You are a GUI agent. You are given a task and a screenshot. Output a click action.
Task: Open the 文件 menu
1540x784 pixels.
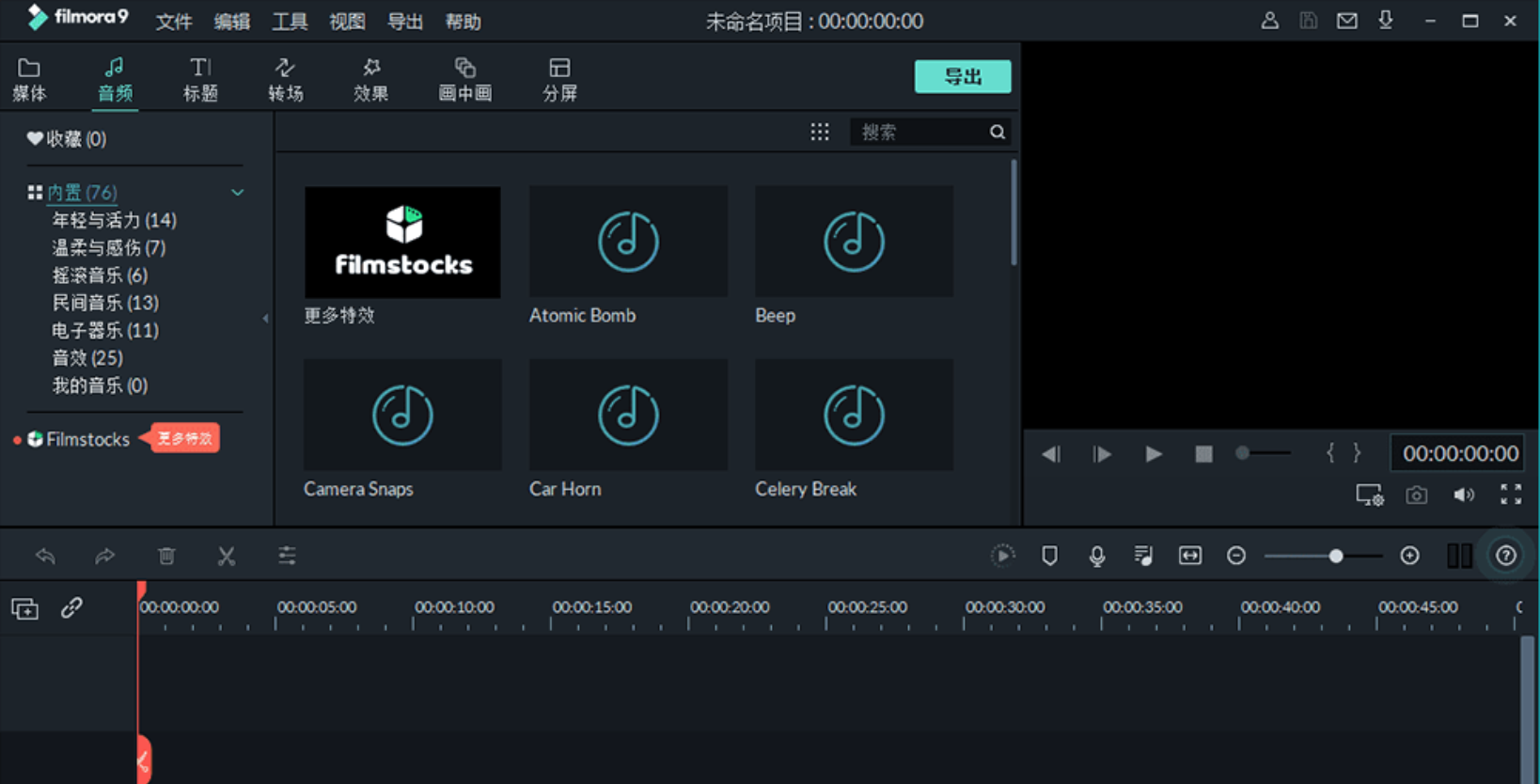[x=173, y=22]
